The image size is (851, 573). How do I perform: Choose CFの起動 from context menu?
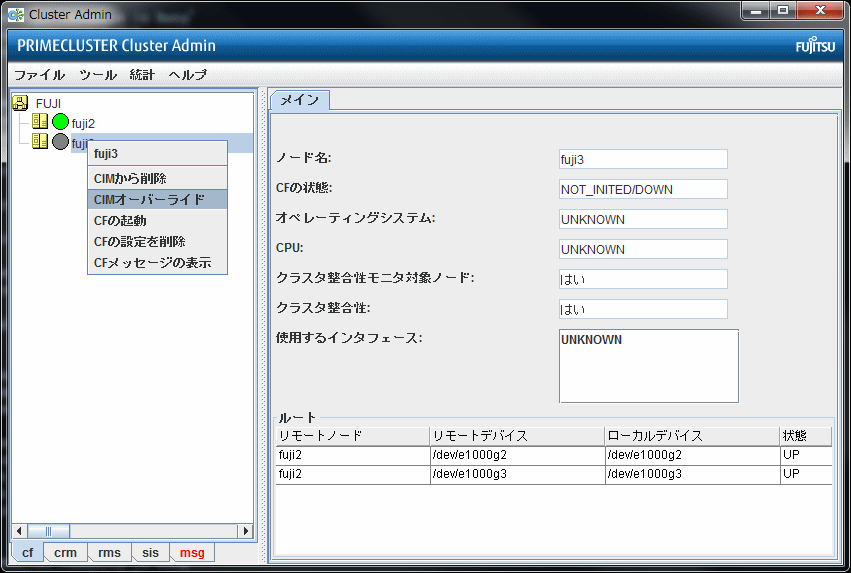coord(157,220)
